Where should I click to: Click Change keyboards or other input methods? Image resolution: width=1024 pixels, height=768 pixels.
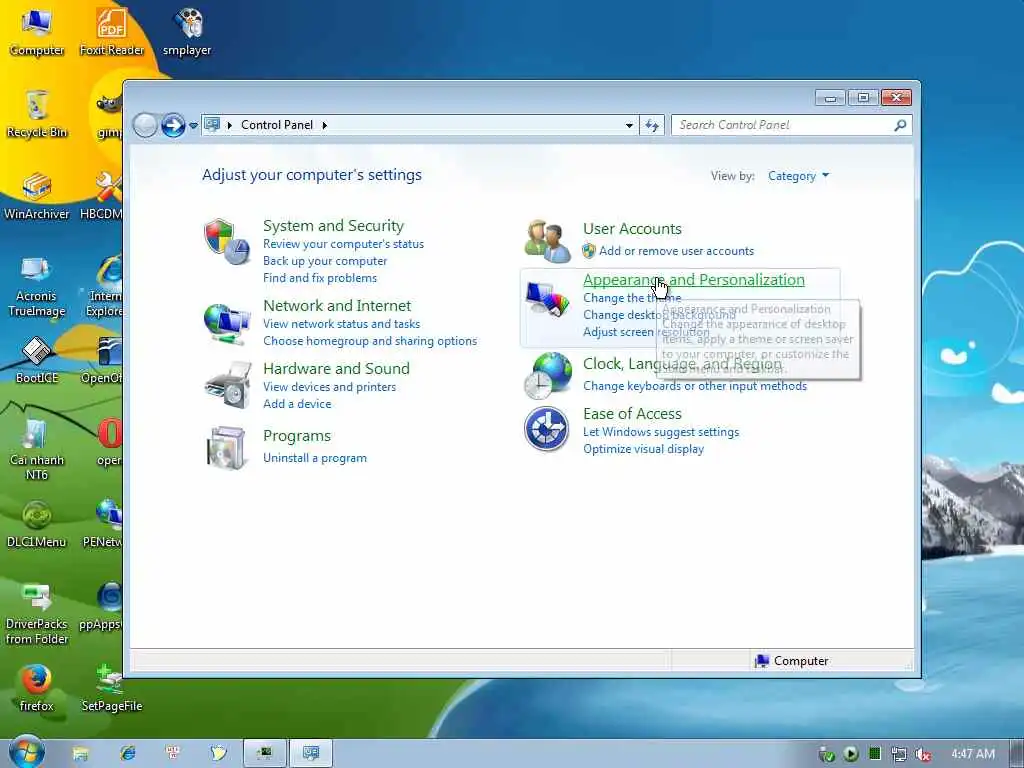[695, 386]
